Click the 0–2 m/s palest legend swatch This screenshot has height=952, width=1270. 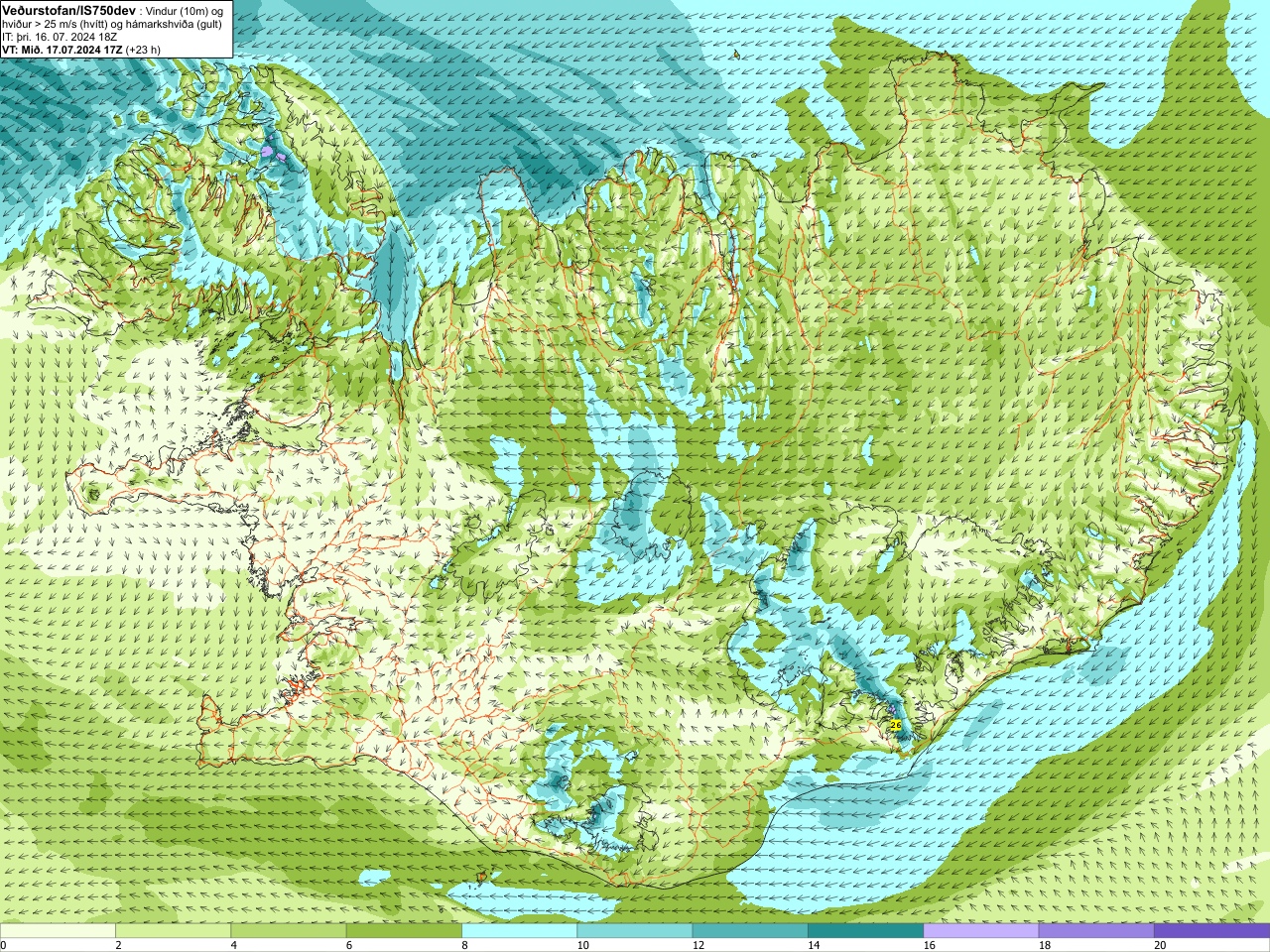click(58, 931)
